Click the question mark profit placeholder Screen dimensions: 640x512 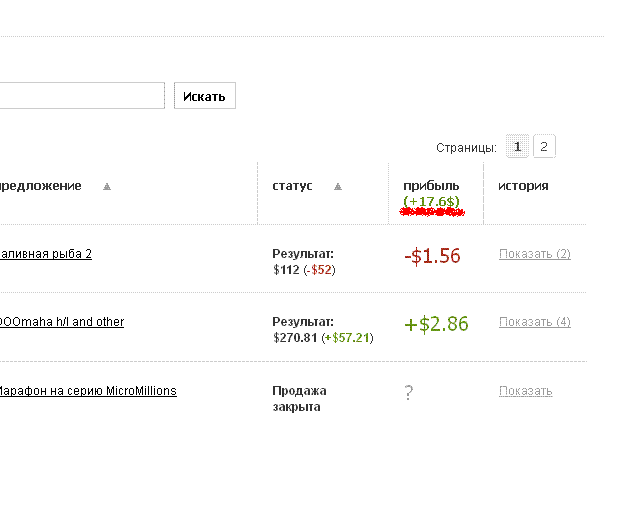point(408,393)
